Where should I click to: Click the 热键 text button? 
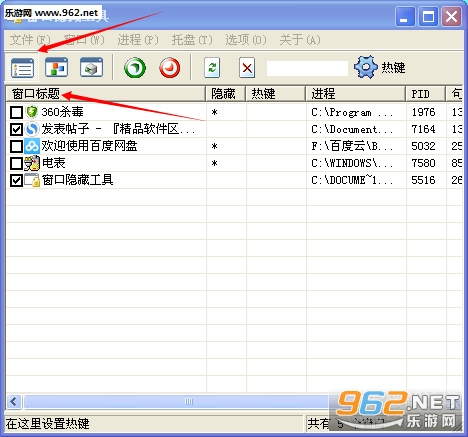click(x=393, y=68)
